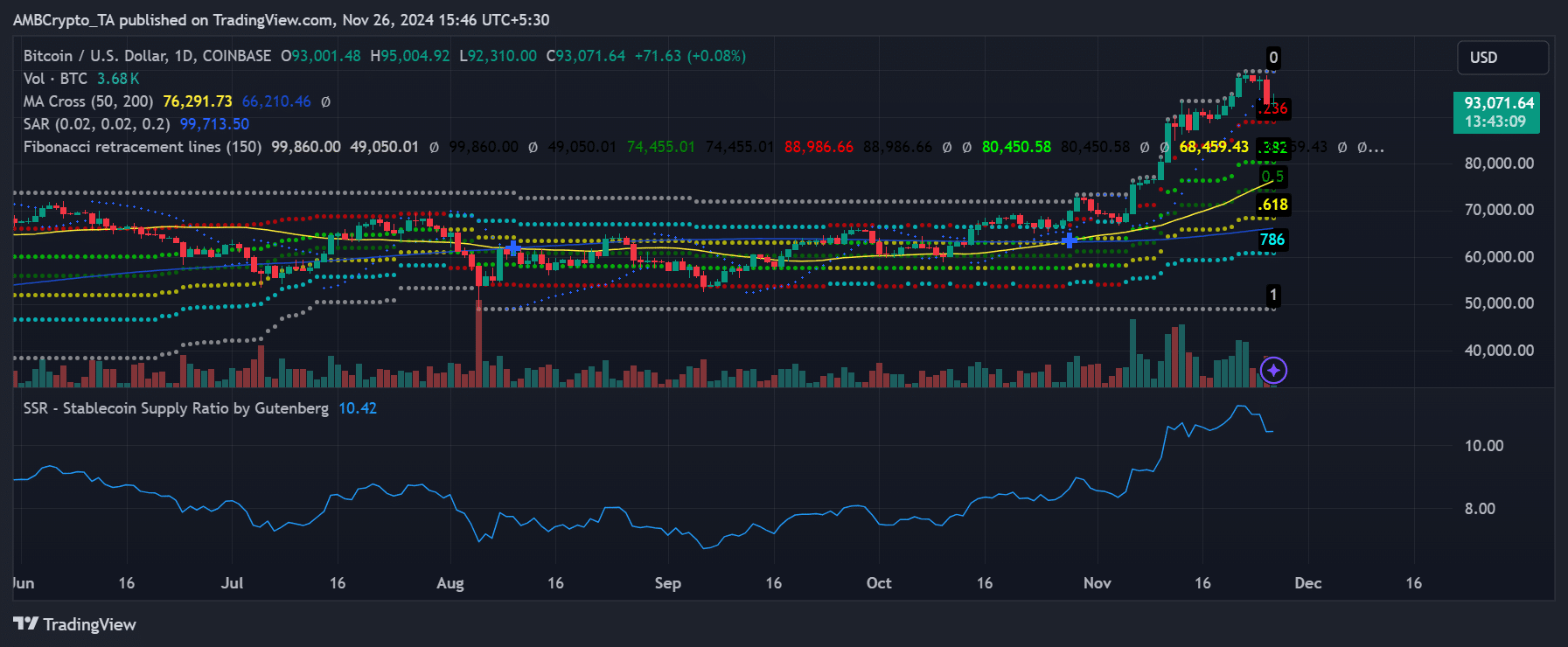Click the Fibonacci .382 level label
This screenshot has width=1568, height=647.
(x=1273, y=148)
